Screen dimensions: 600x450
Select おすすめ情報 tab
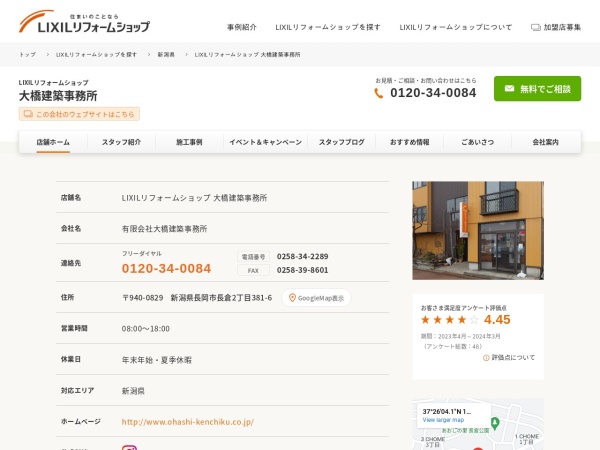(409, 142)
